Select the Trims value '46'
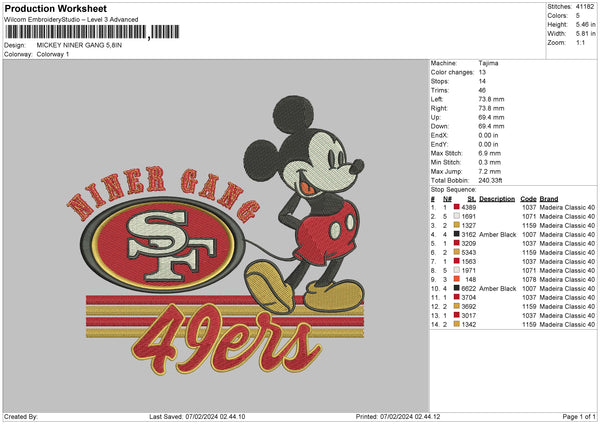This screenshot has height=424, width=600. [482, 90]
